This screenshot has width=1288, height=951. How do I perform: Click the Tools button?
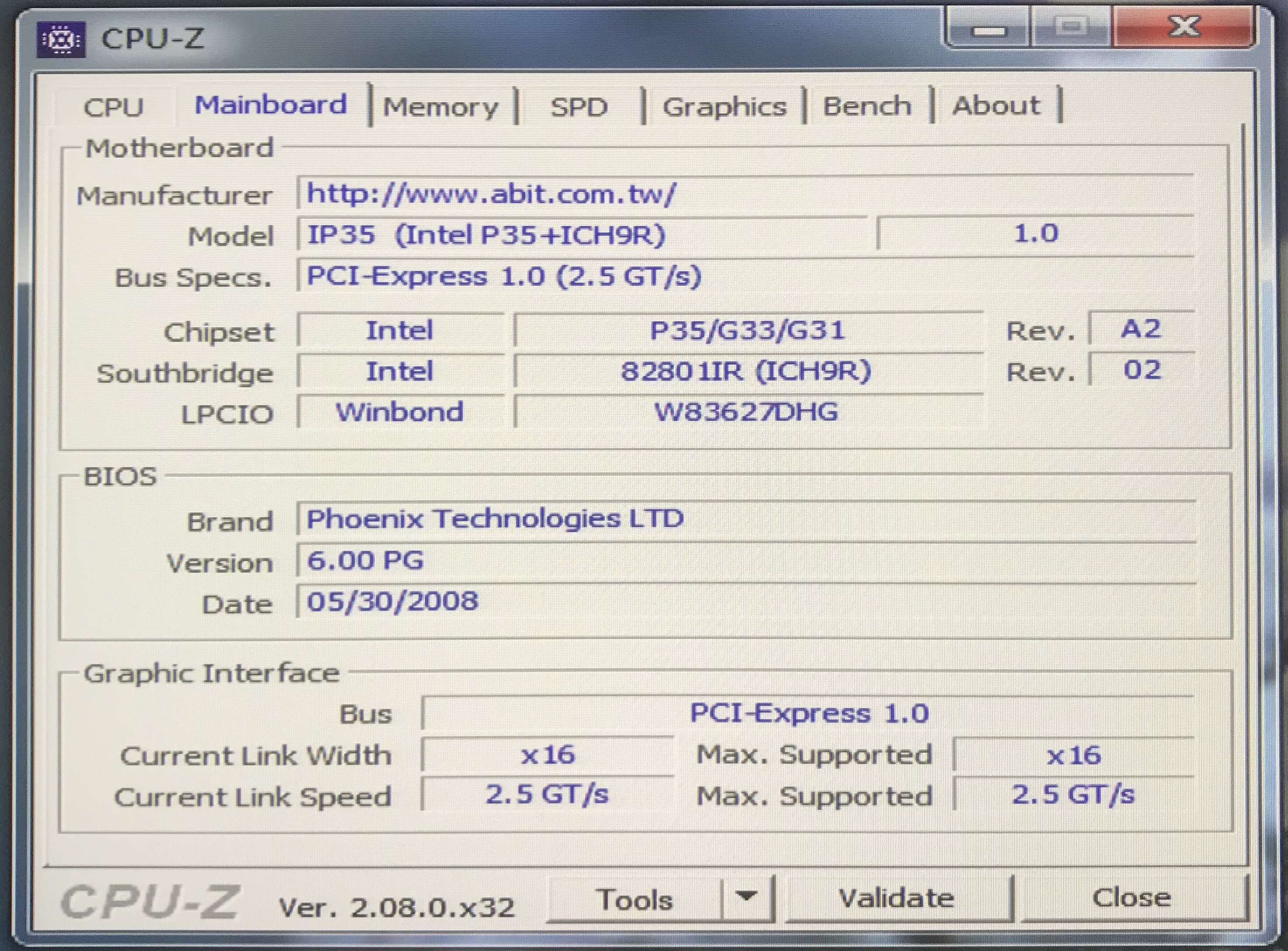click(635, 899)
